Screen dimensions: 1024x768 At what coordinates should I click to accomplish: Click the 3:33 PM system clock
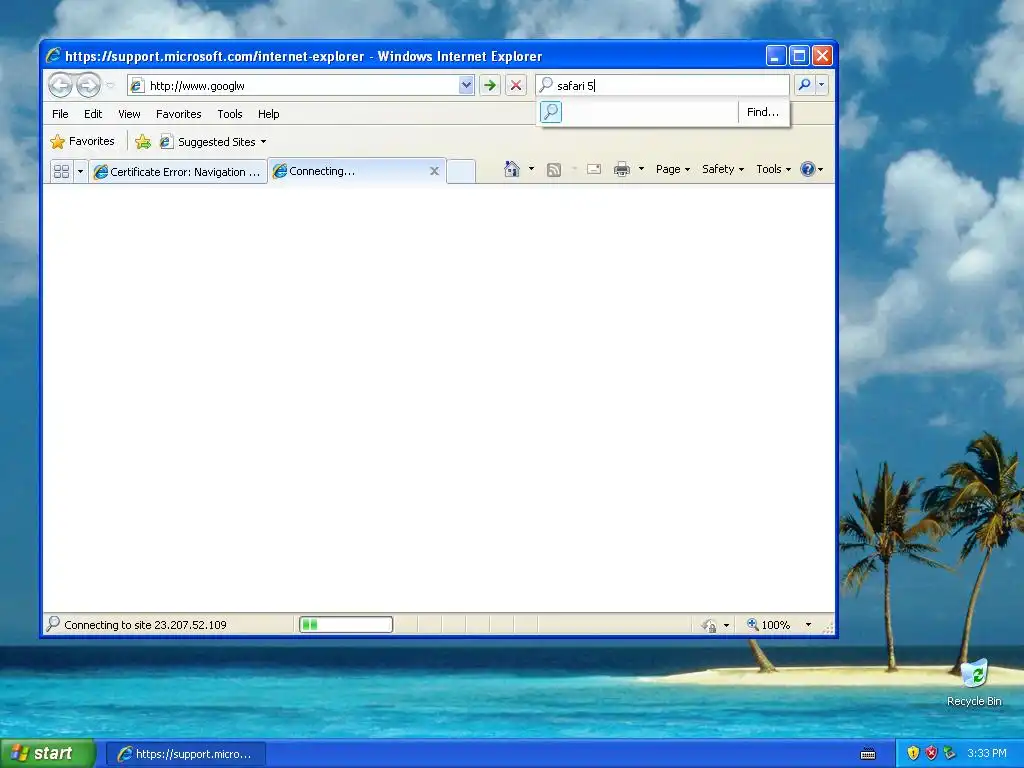click(x=986, y=753)
